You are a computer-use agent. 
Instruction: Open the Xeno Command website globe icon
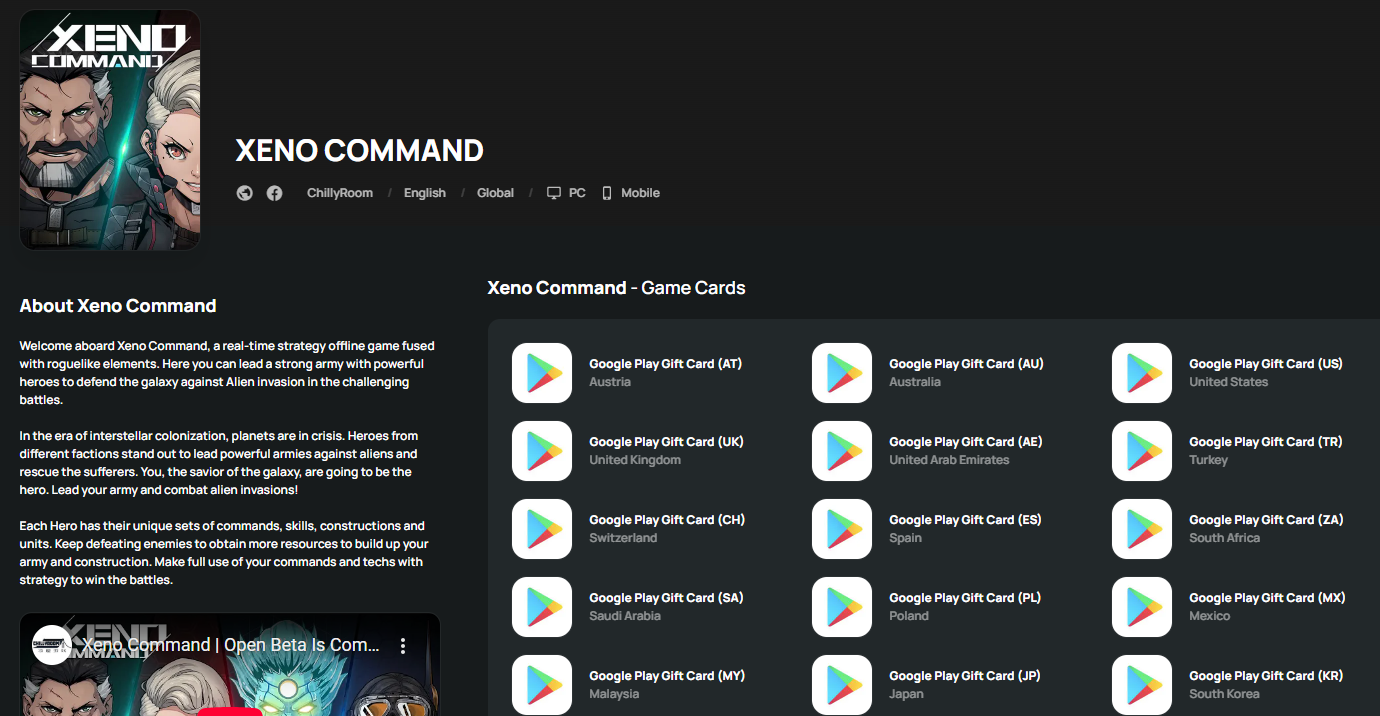coord(245,193)
